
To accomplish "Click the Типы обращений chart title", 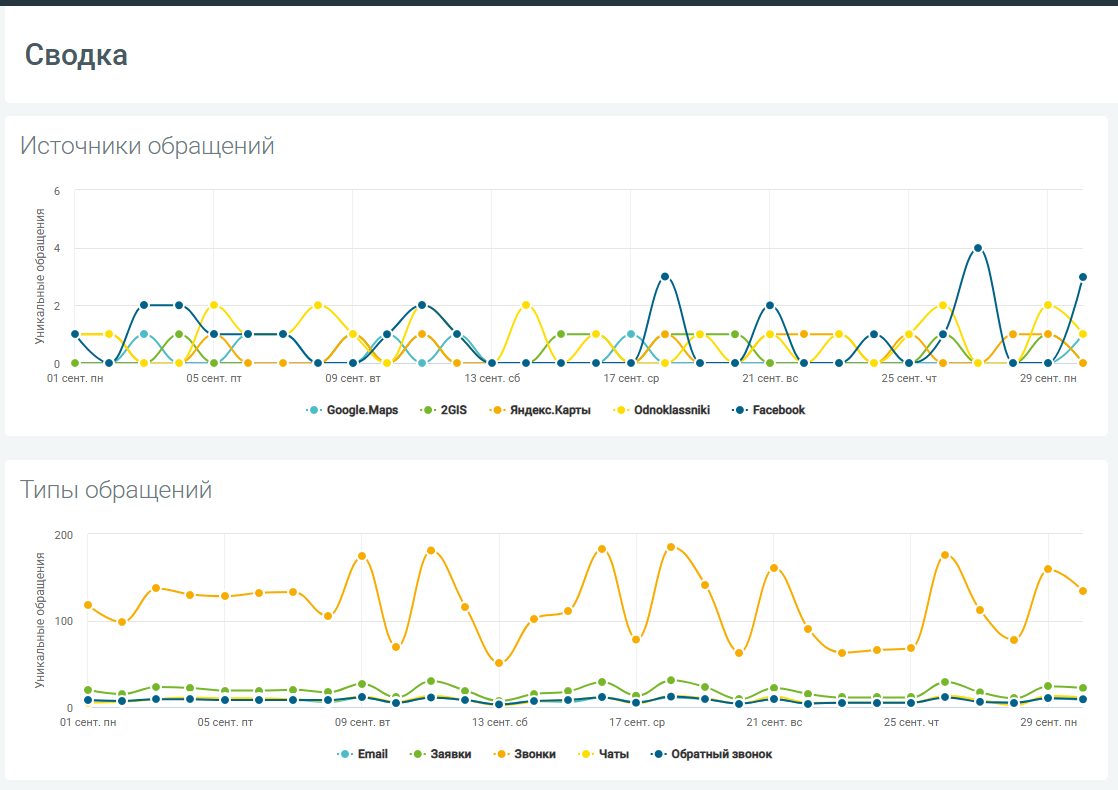I will [x=116, y=490].
